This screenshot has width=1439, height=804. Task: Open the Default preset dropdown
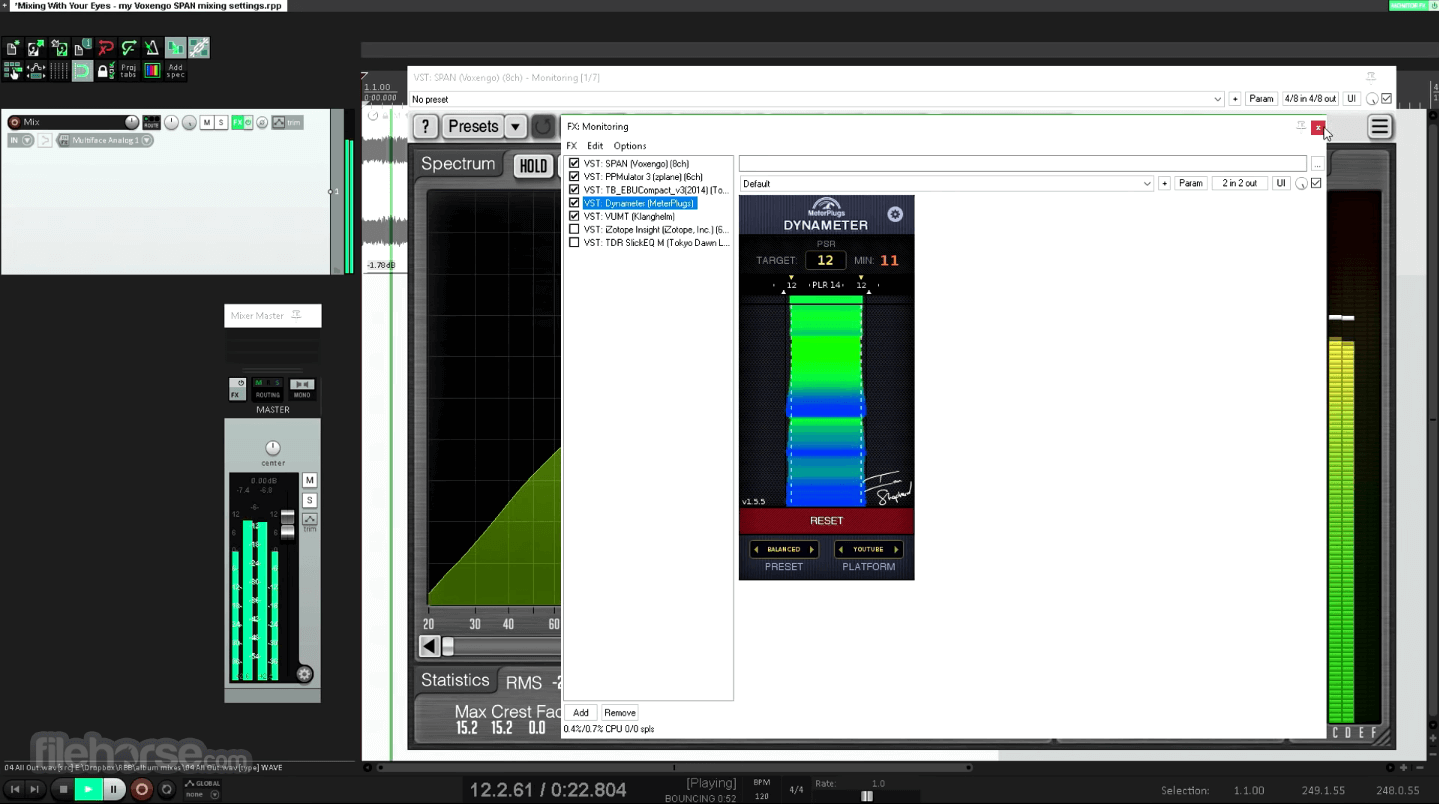coord(947,183)
